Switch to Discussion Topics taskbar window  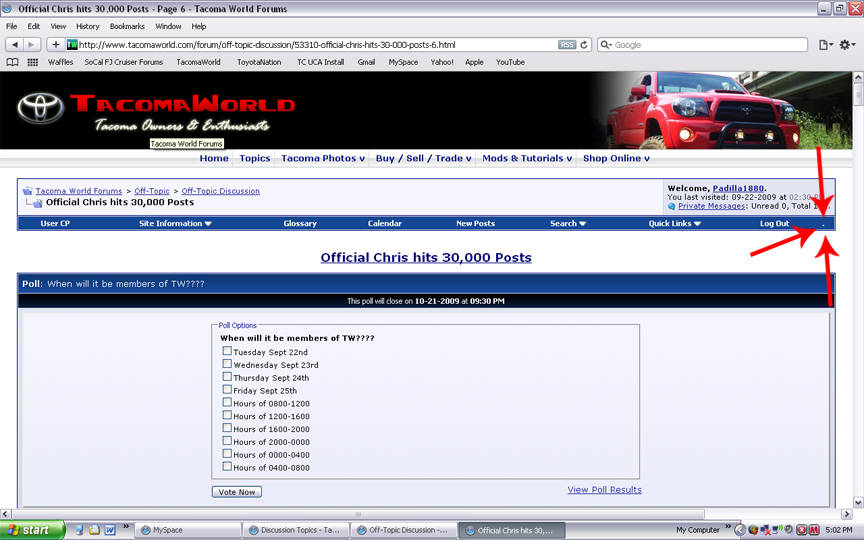click(x=296, y=530)
